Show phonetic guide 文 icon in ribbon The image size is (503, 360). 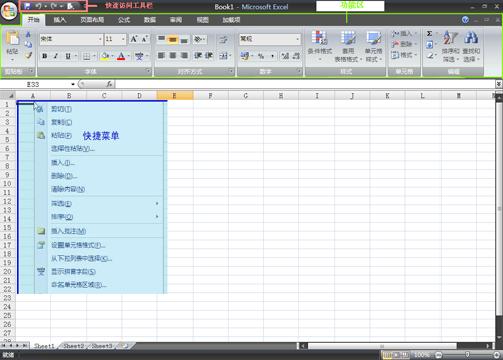139,56
